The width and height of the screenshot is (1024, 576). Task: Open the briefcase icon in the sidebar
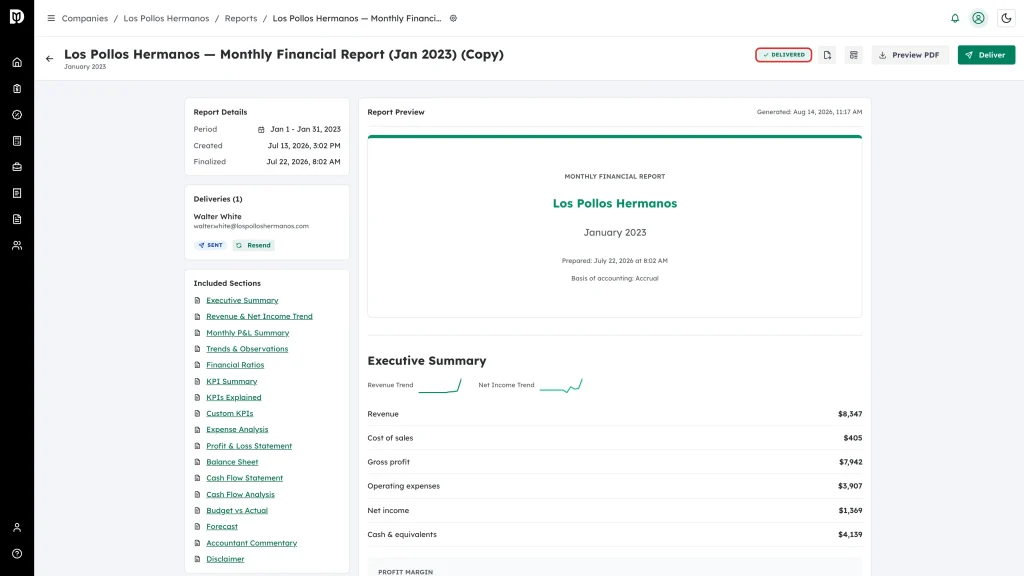click(17, 167)
